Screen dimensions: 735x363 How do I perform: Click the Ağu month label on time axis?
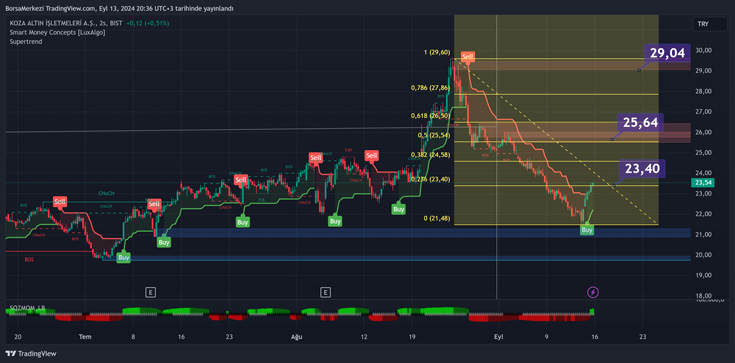point(296,337)
